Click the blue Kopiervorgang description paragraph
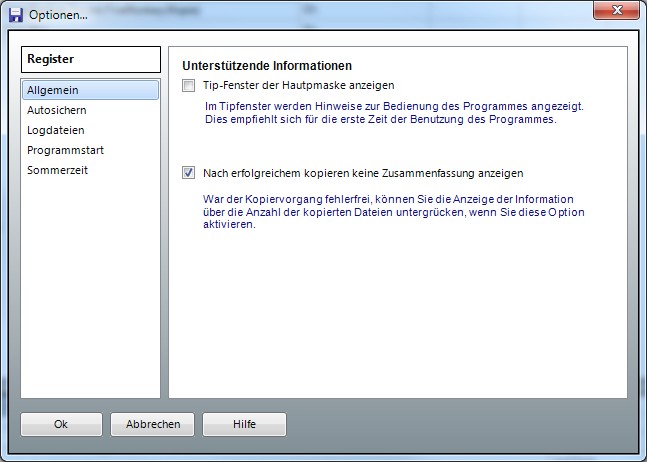Image resolution: width=647 pixels, height=462 pixels. tap(393, 212)
